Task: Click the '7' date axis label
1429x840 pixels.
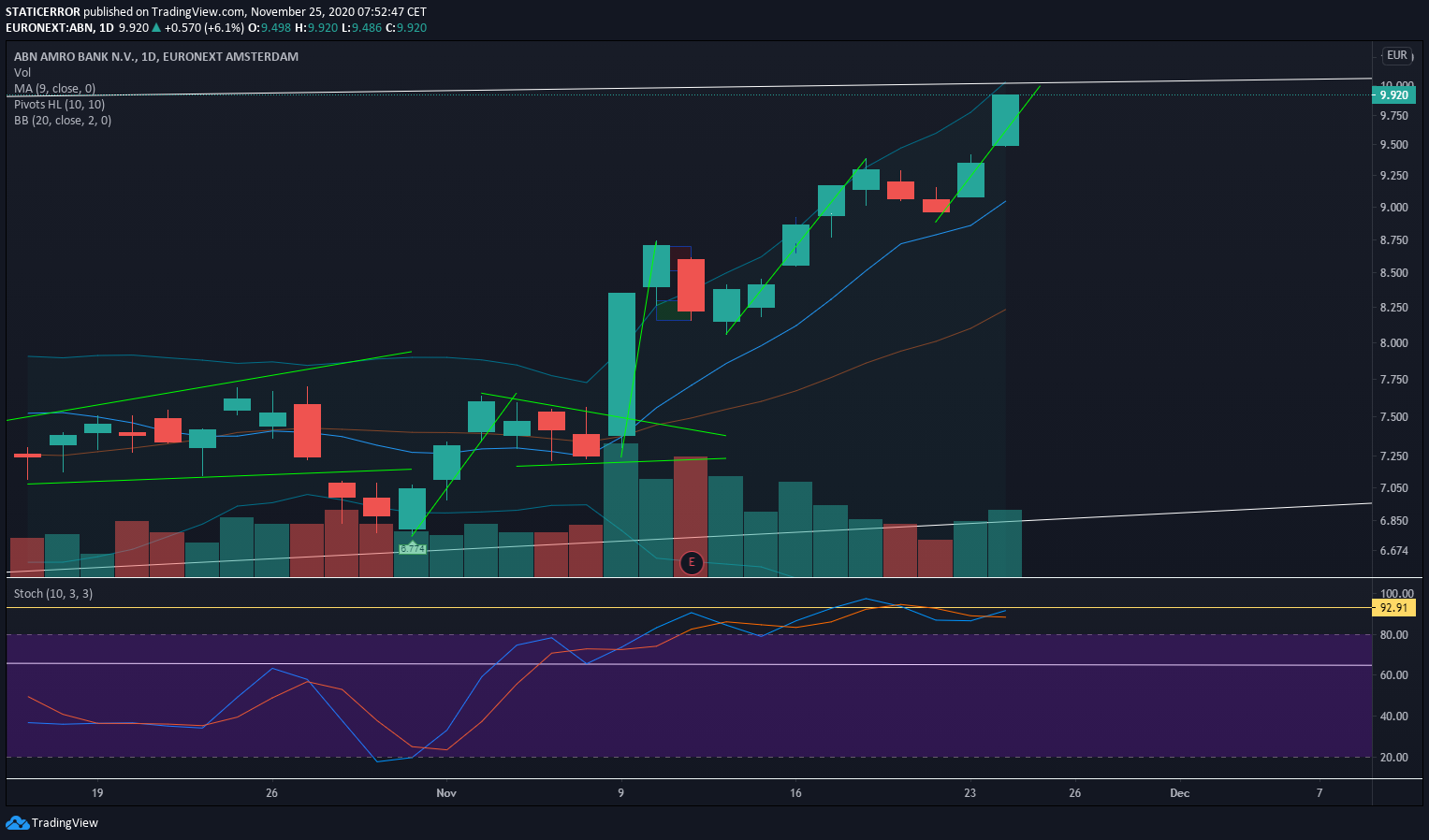Action: 1320,793
